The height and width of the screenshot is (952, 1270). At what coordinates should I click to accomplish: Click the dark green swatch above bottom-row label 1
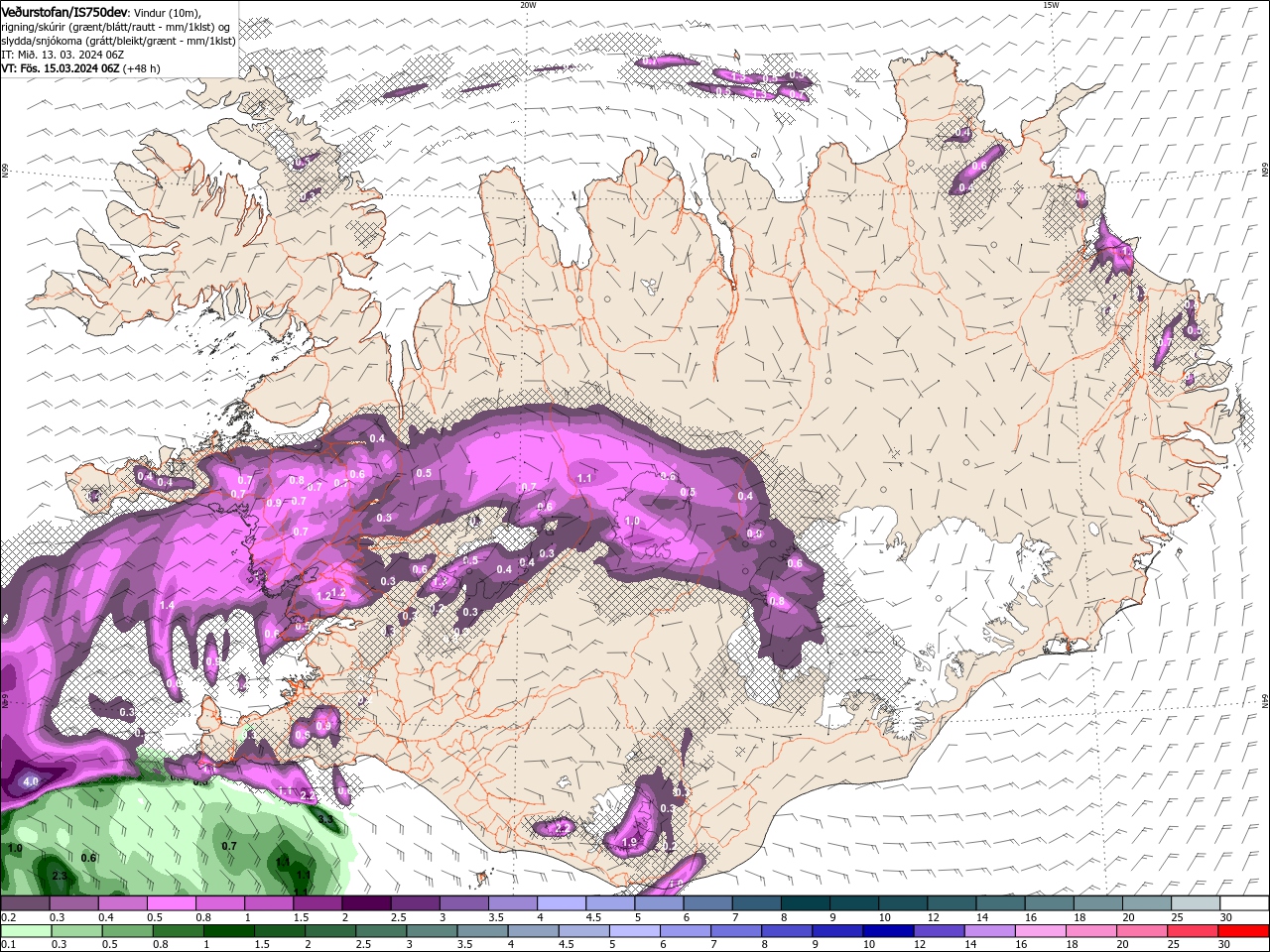[228, 931]
